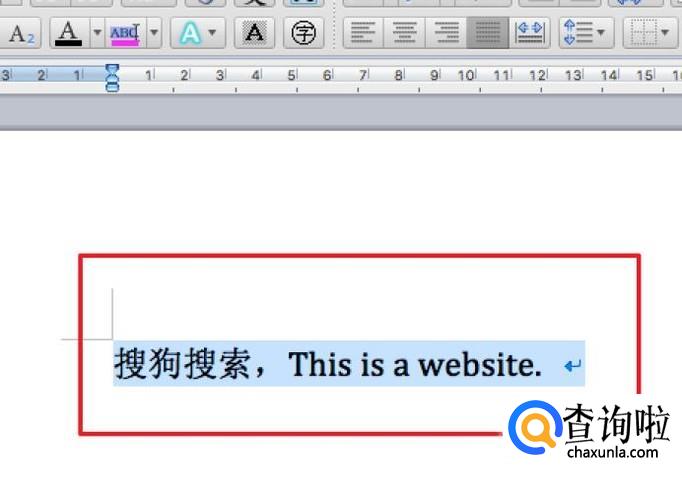Click the indent marker on the ruler
The height and width of the screenshot is (483, 682).
point(112,78)
